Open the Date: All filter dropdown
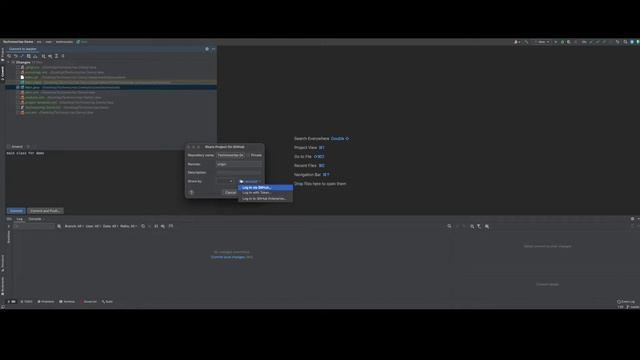 pos(110,226)
